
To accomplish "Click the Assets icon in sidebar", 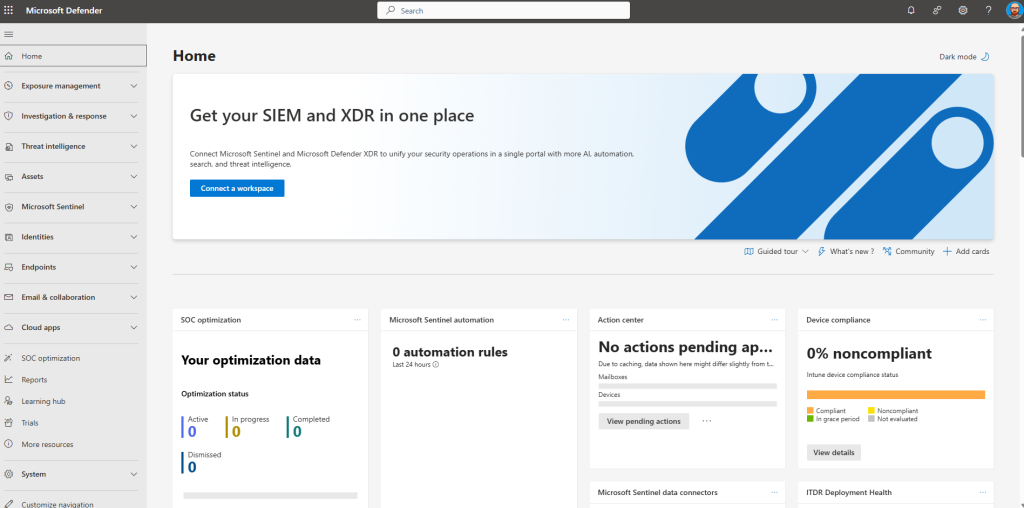I will click(8, 176).
